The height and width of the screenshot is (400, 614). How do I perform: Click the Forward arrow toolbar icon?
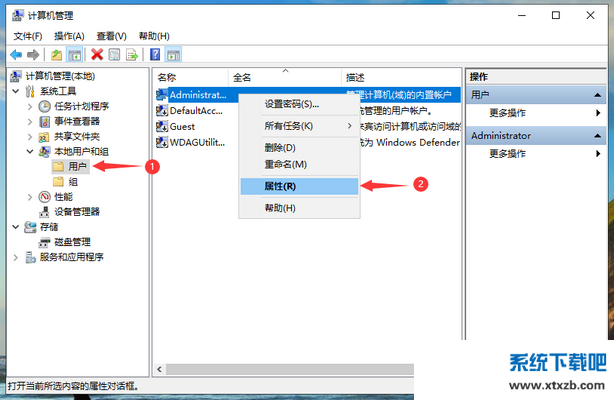tap(34, 54)
